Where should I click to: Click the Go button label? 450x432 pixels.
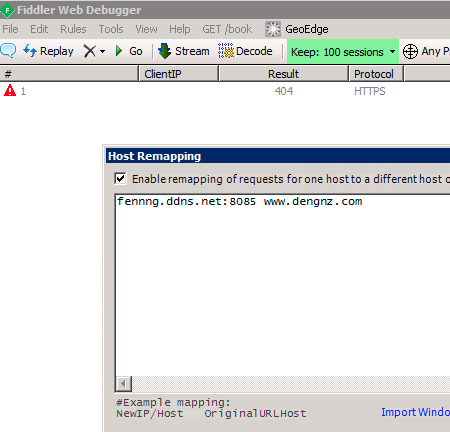136,51
